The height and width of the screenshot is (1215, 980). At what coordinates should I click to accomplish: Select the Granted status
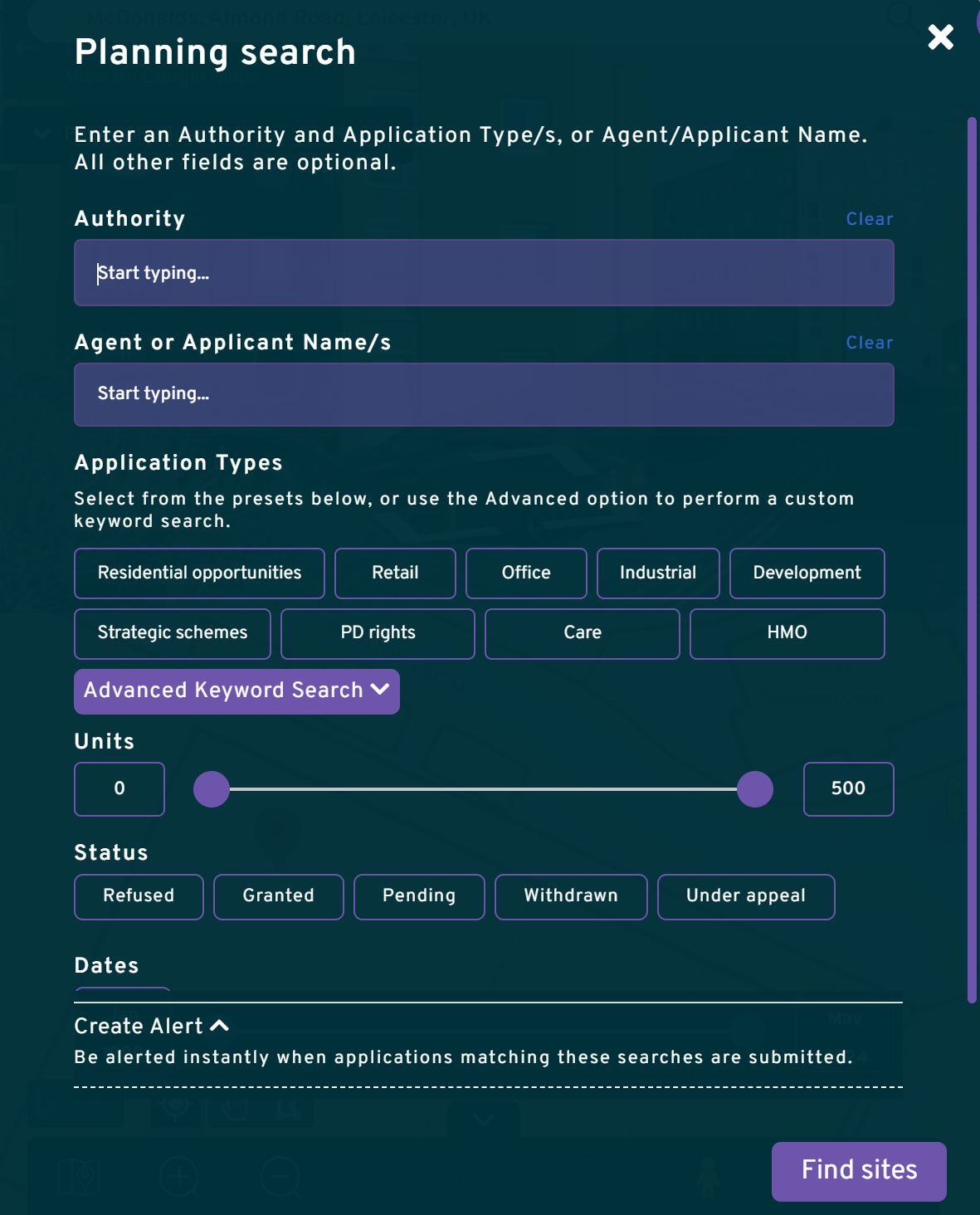pyautogui.click(x=278, y=896)
